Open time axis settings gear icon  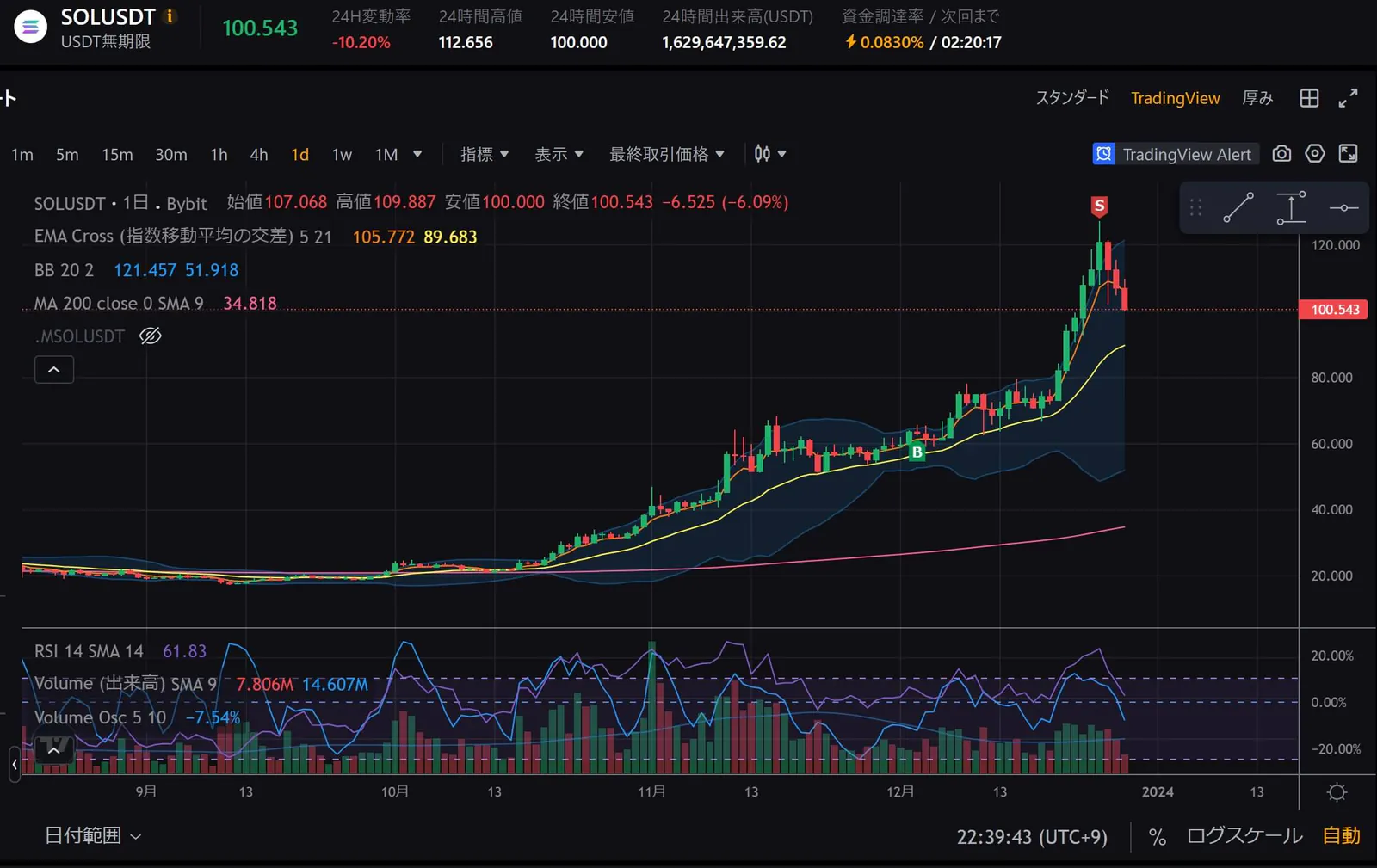point(1337,792)
